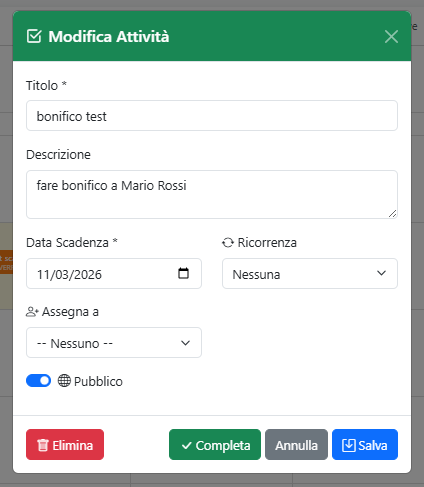The height and width of the screenshot is (487, 424).
Task: Click the save icon on the Salva button
Action: 349,445
